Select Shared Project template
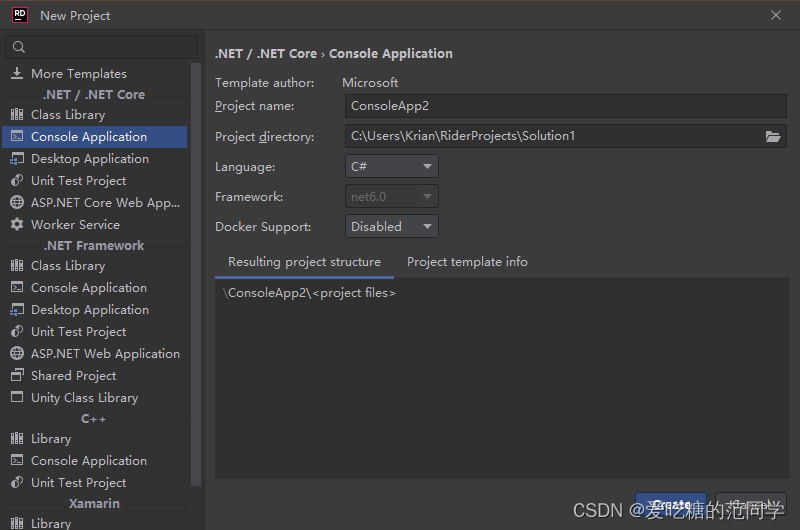Viewport: 800px width, 530px height. pyautogui.click(x=73, y=376)
